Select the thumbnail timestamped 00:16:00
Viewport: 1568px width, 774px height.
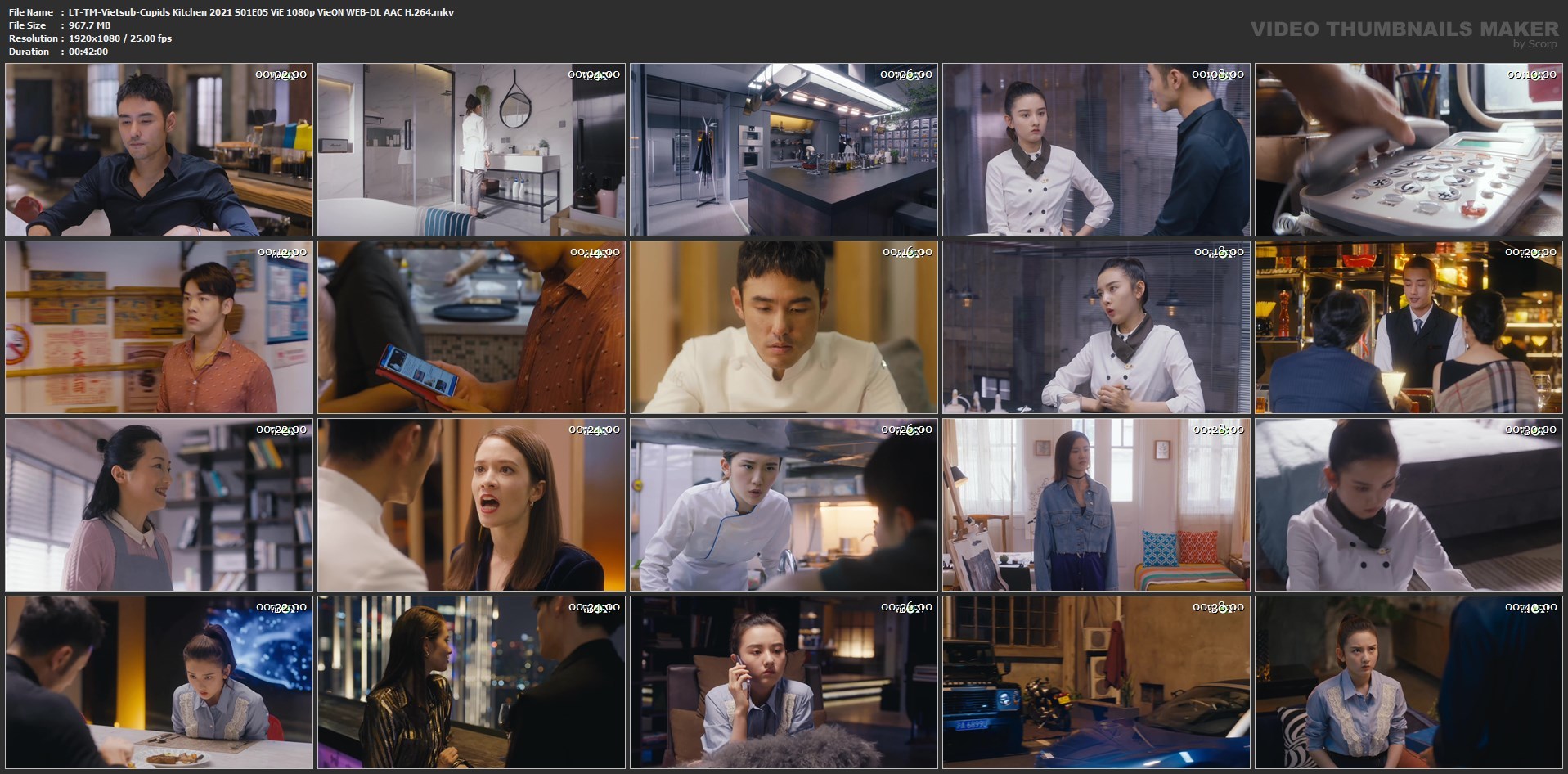(x=784, y=327)
